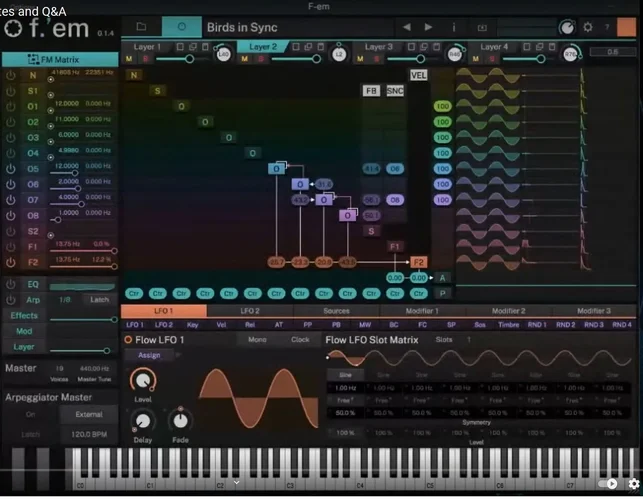Open video settings gear at bottom right

634,484
